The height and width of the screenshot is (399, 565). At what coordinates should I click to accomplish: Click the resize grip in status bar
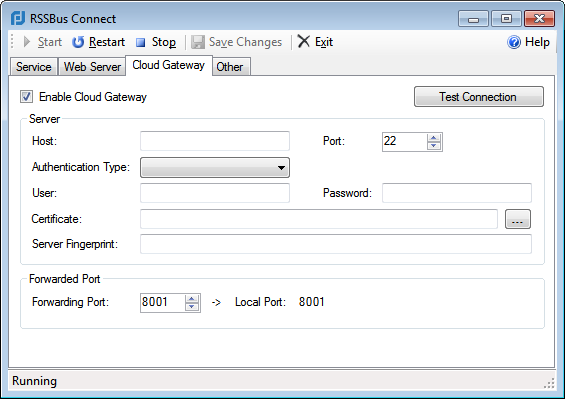[549, 383]
